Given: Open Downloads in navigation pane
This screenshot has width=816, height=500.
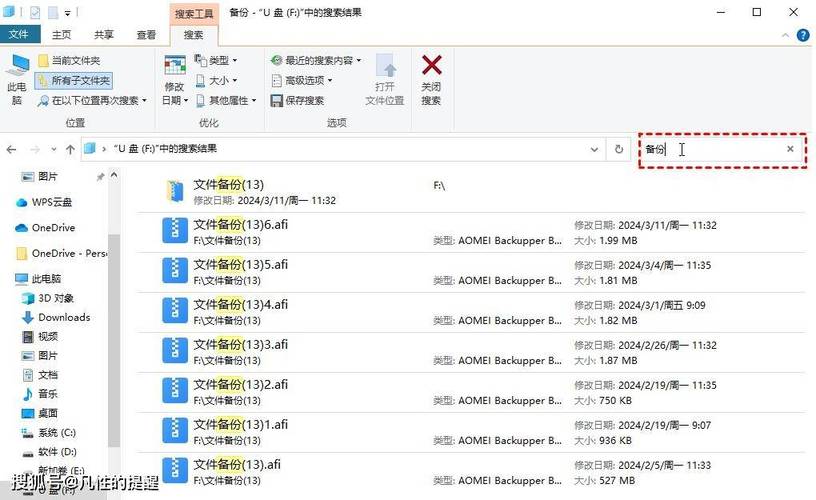Looking at the screenshot, I should [56, 317].
